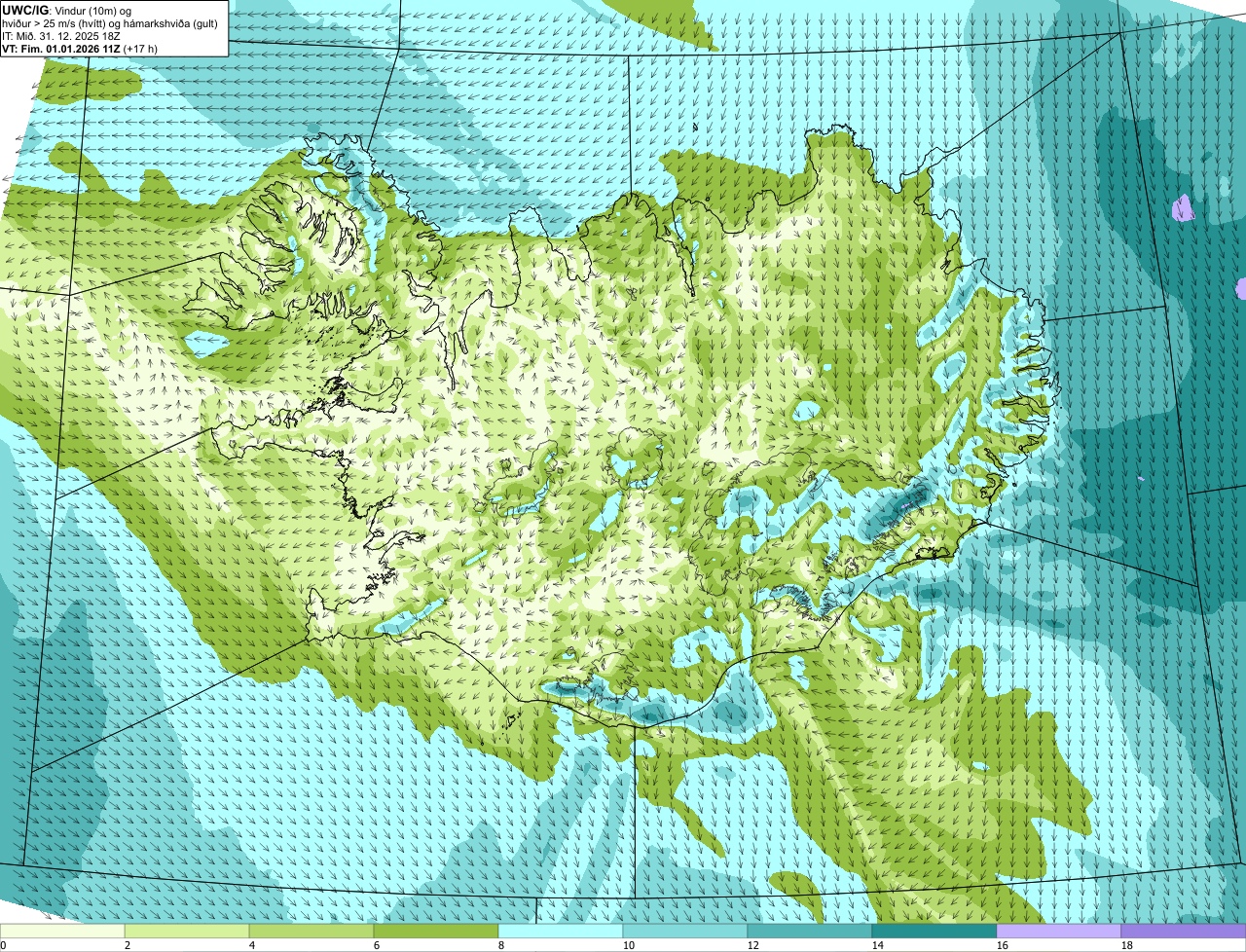This screenshot has height=952, width=1246.
Task: Click the "(+17 h)" forecast offset text
Action: [x=141, y=48]
